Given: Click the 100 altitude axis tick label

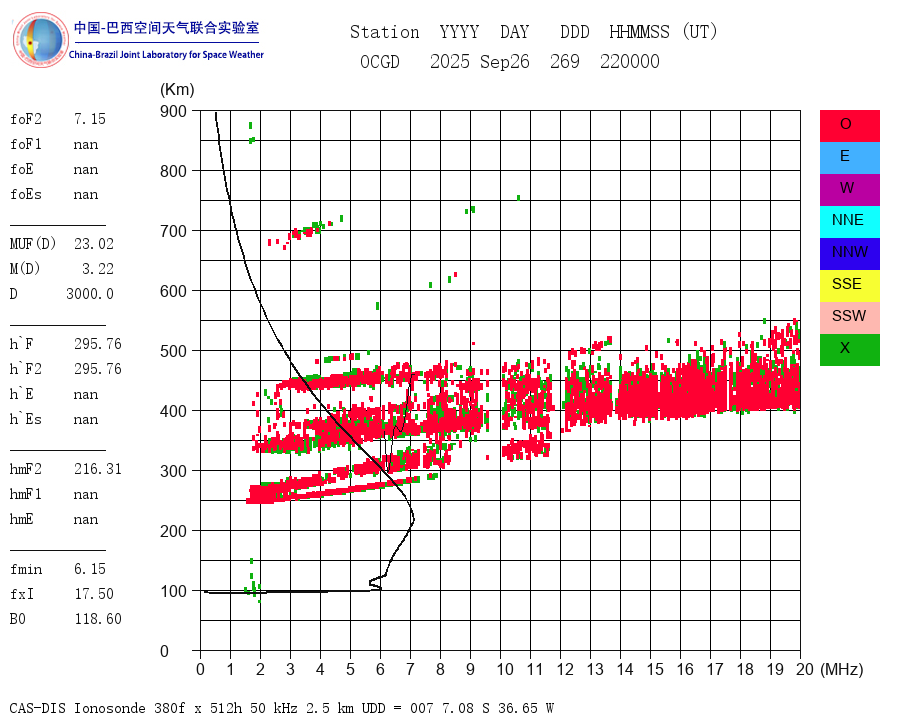Looking at the screenshot, I should tap(173, 591).
